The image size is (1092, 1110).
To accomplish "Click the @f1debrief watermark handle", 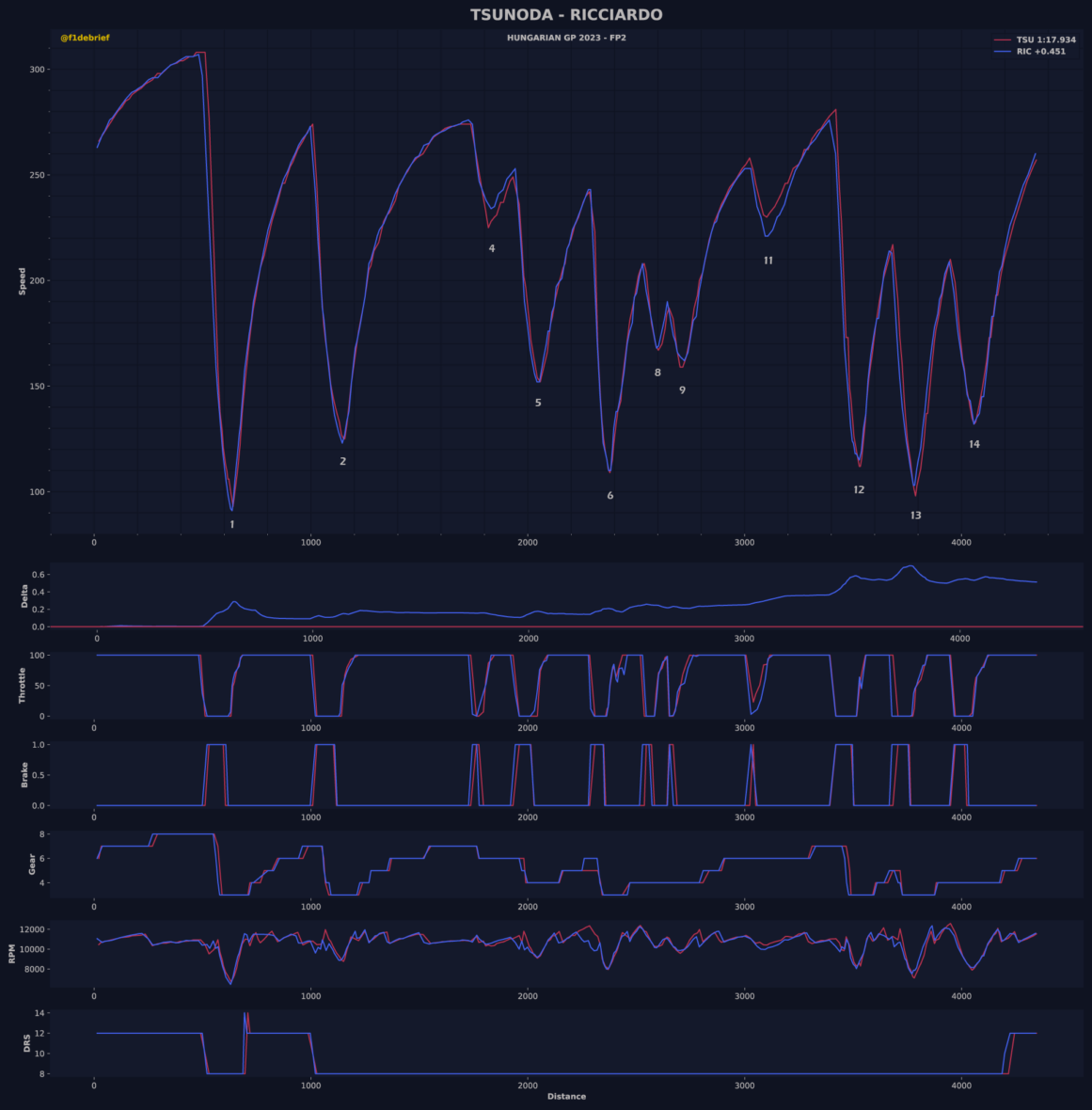I will (x=85, y=39).
